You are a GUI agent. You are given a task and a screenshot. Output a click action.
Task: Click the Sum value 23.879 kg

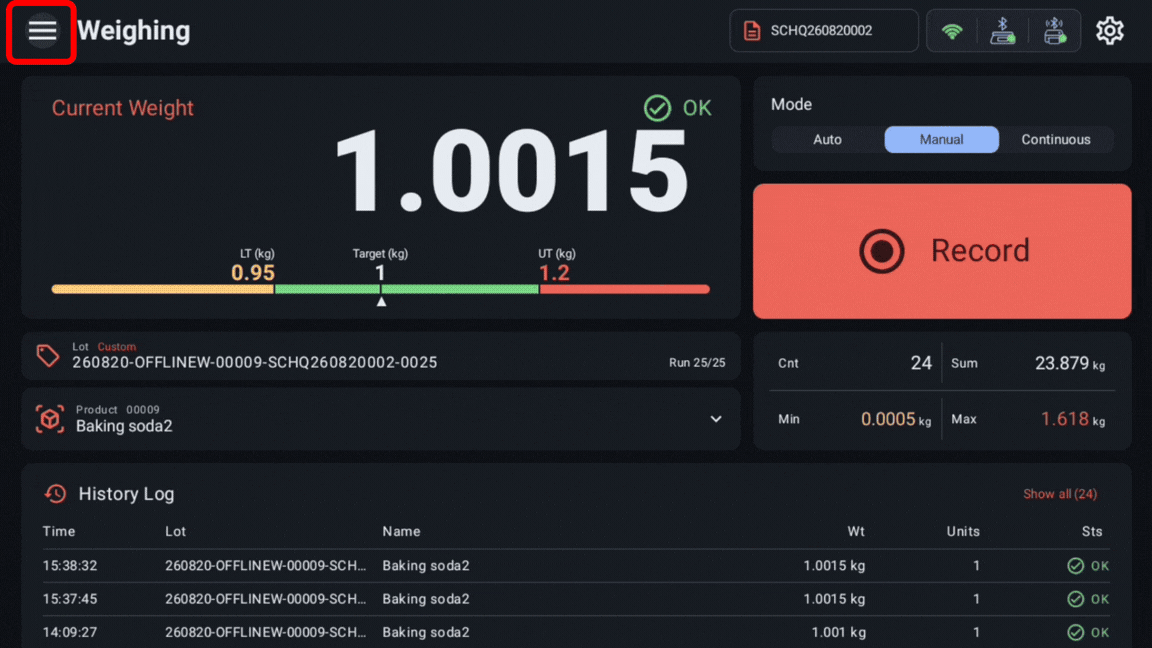[1070, 364]
